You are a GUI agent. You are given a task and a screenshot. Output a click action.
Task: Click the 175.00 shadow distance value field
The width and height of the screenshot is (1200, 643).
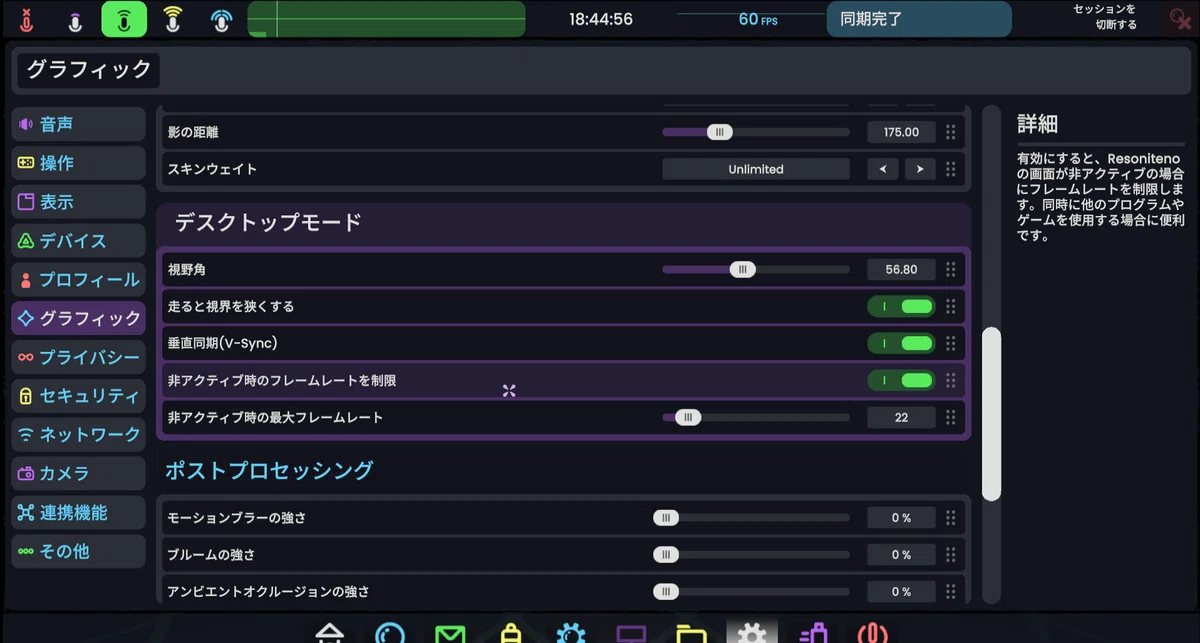pos(901,132)
